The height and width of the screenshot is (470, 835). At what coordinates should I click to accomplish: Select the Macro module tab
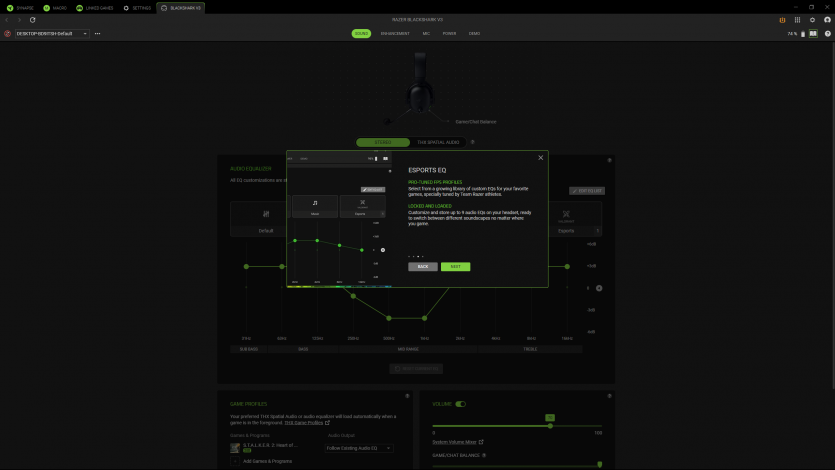tap(56, 7)
